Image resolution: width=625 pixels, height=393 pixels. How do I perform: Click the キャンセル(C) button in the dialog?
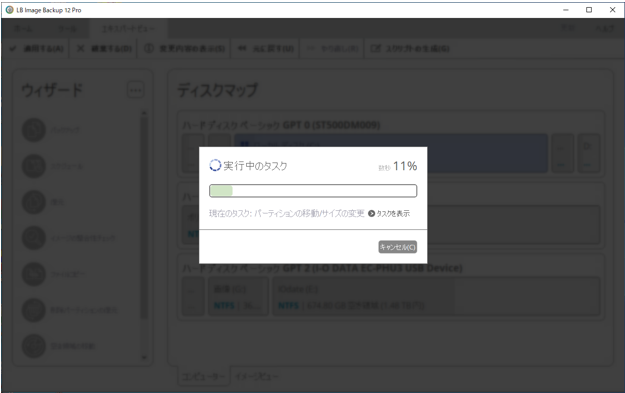tap(397, 247)
